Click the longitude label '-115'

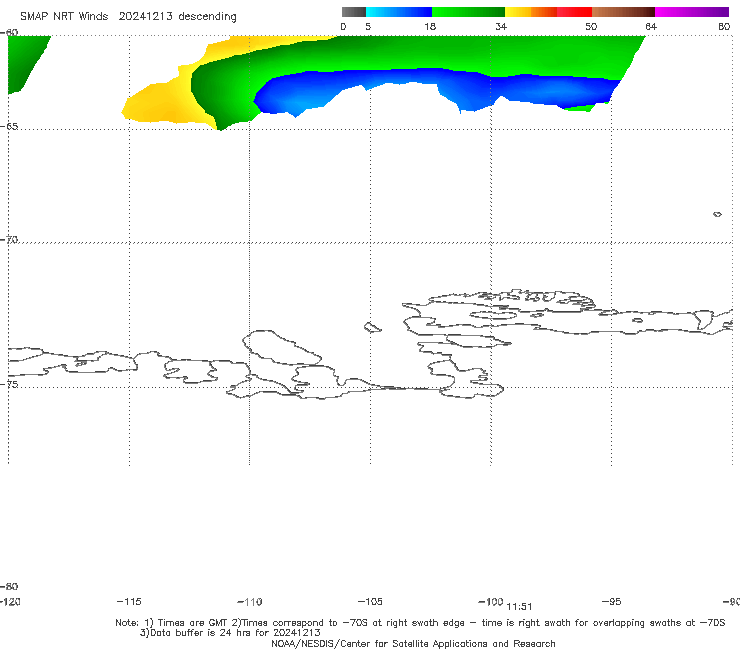click(x=129, y=601)
